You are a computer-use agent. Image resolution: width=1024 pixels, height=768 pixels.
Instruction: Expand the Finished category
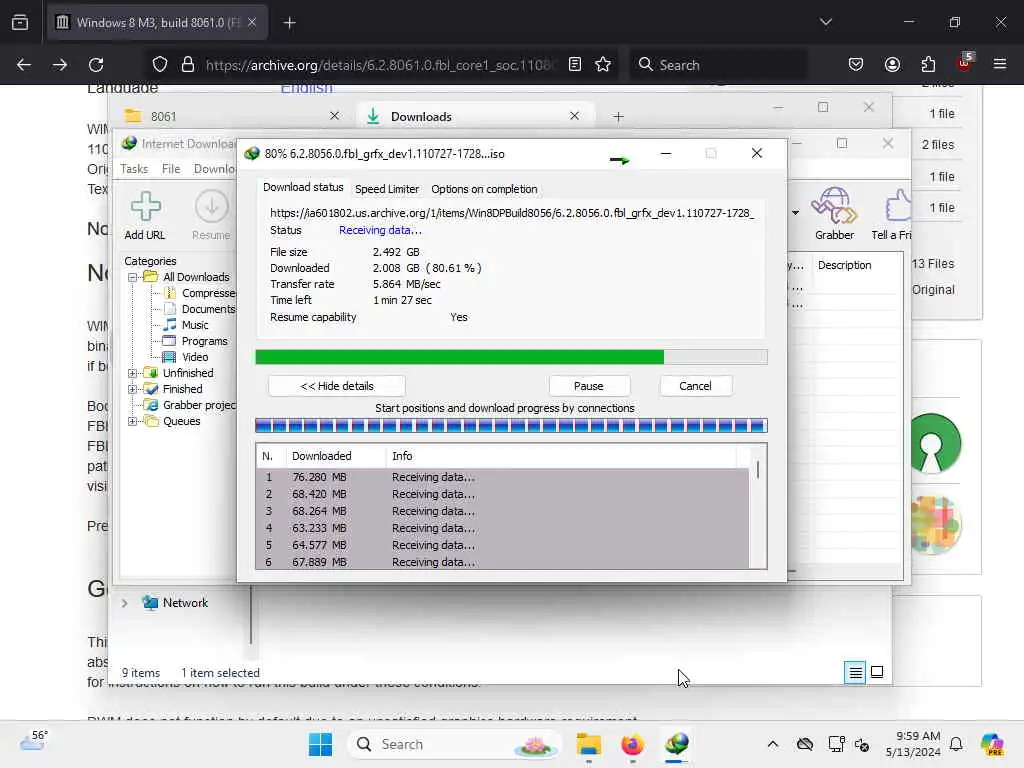tap(133, 389)
